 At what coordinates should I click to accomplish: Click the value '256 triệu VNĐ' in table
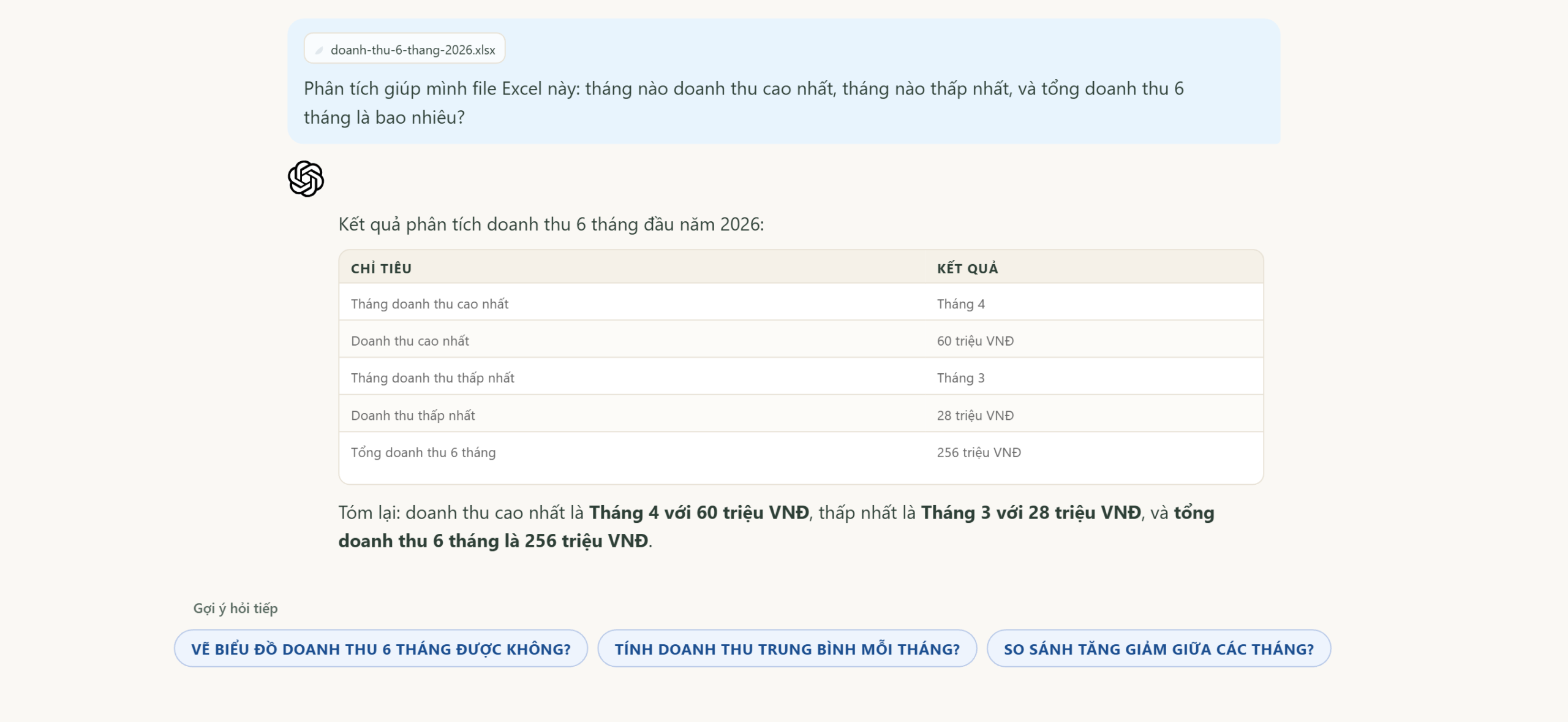[979, 452]
